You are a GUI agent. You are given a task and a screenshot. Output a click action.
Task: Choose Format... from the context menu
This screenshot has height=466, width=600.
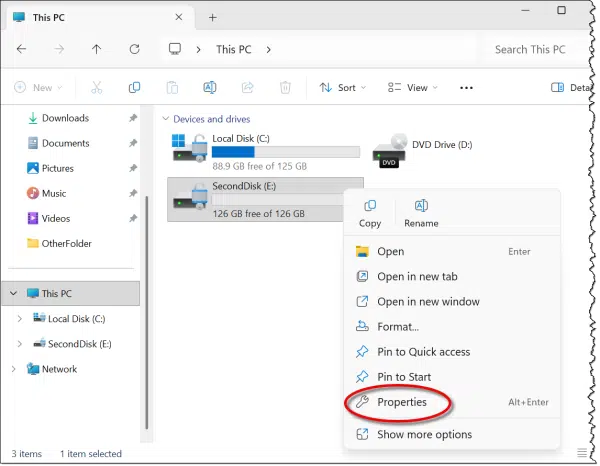(x=452, y=327)
